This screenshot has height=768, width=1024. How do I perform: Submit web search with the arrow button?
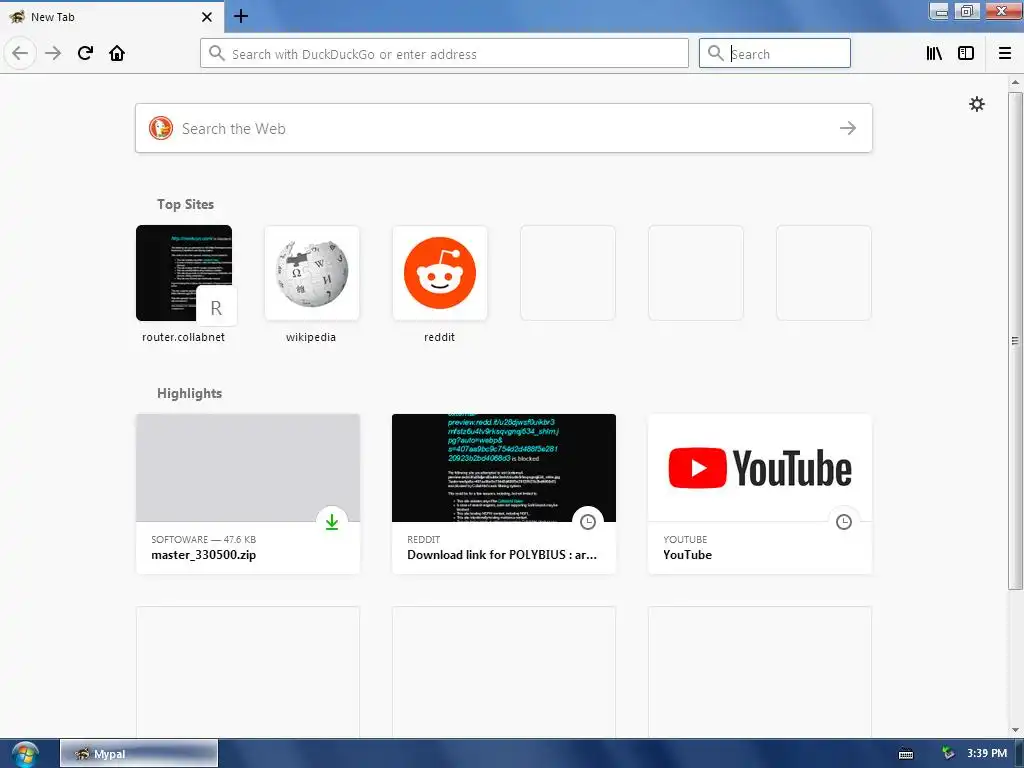click(x=848, y=128)
